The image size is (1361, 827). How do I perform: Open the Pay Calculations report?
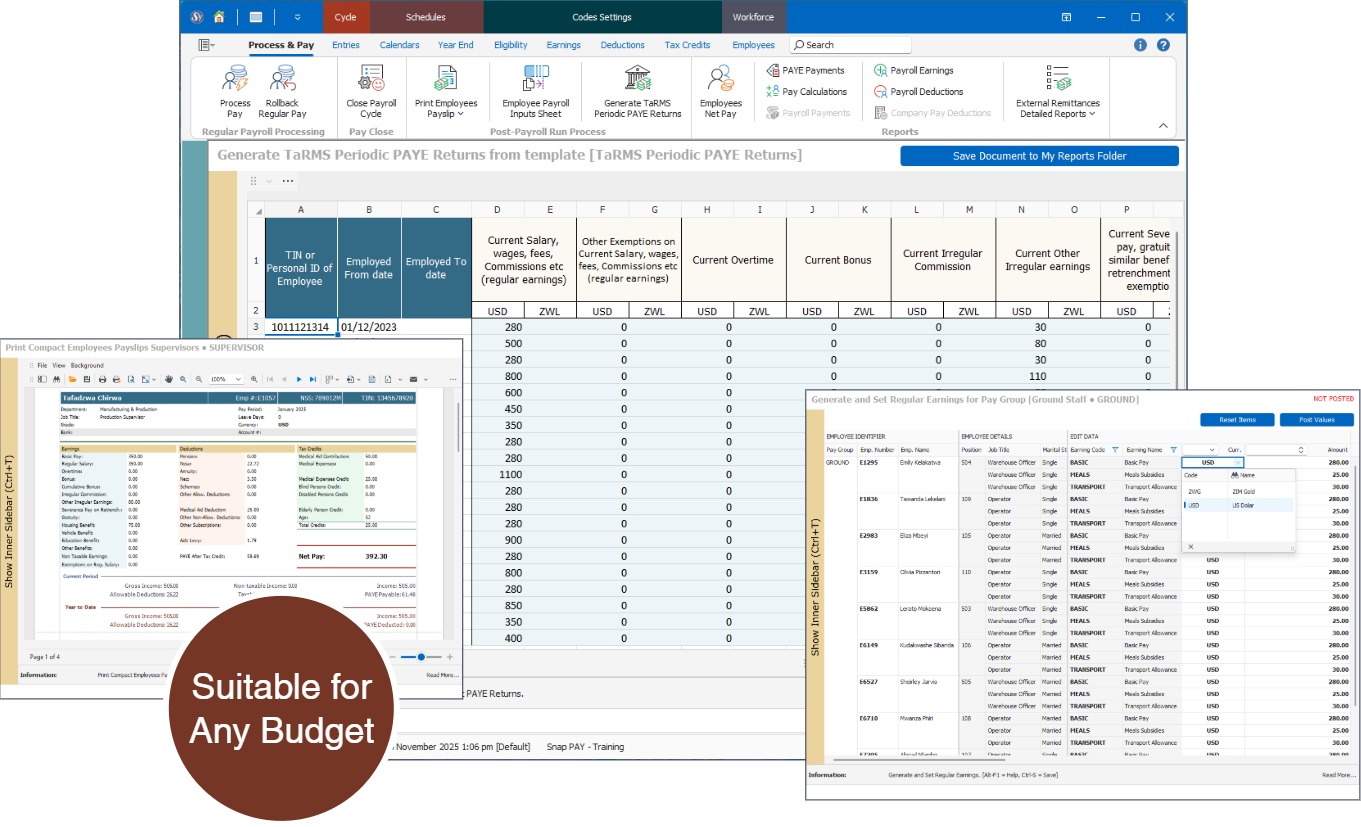(x=806, y=92)
